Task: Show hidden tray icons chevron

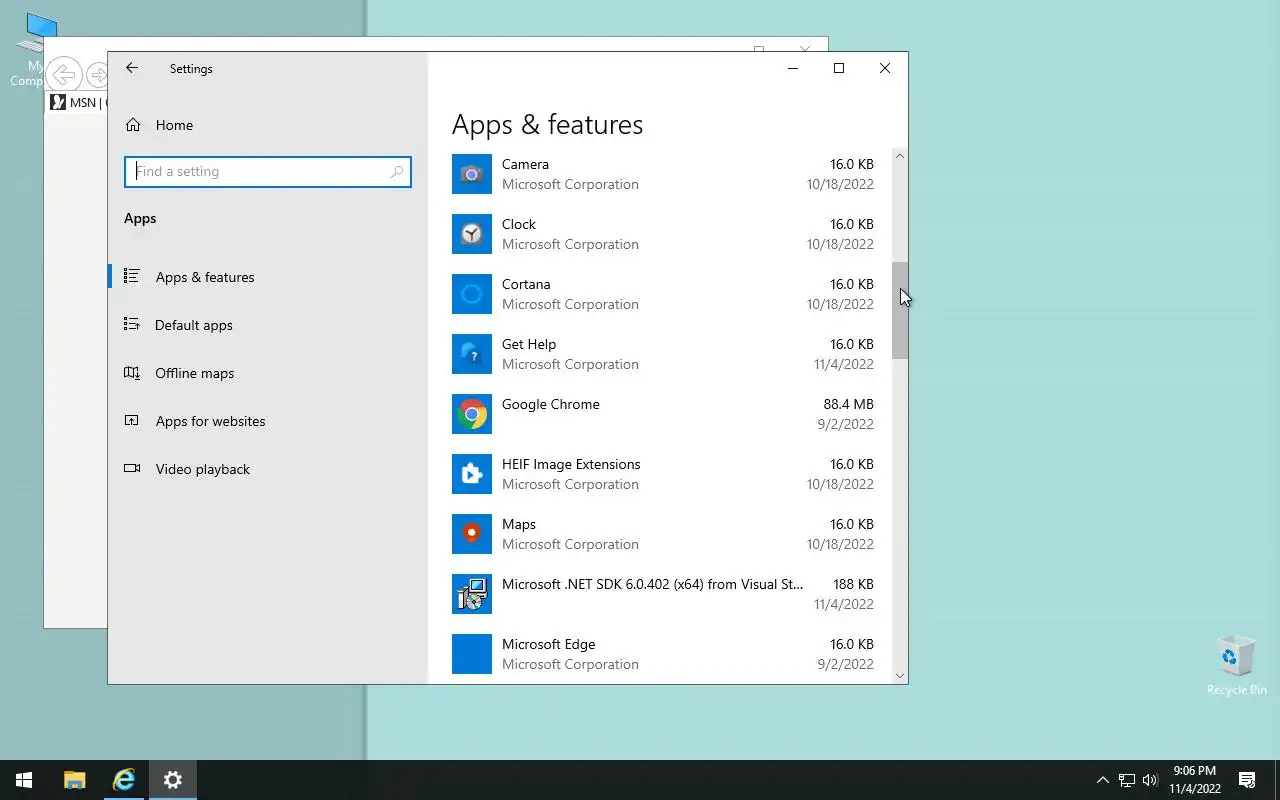Action: click(x=1103, y=780)
